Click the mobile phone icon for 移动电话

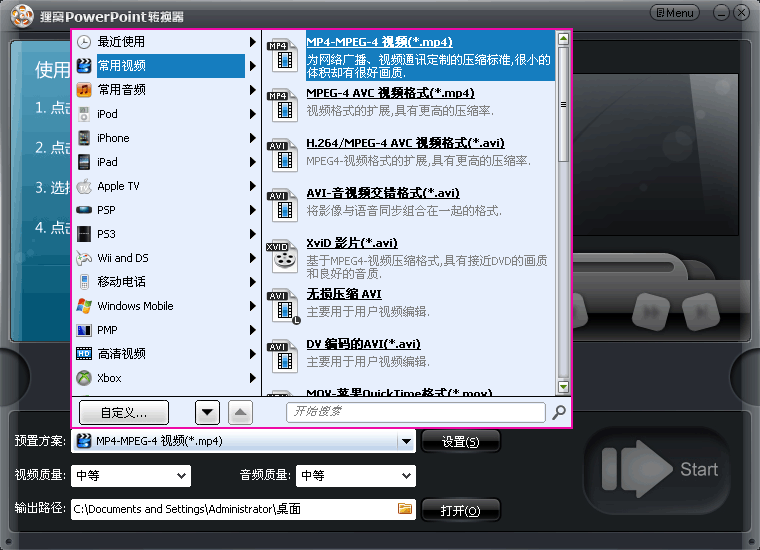84,282
